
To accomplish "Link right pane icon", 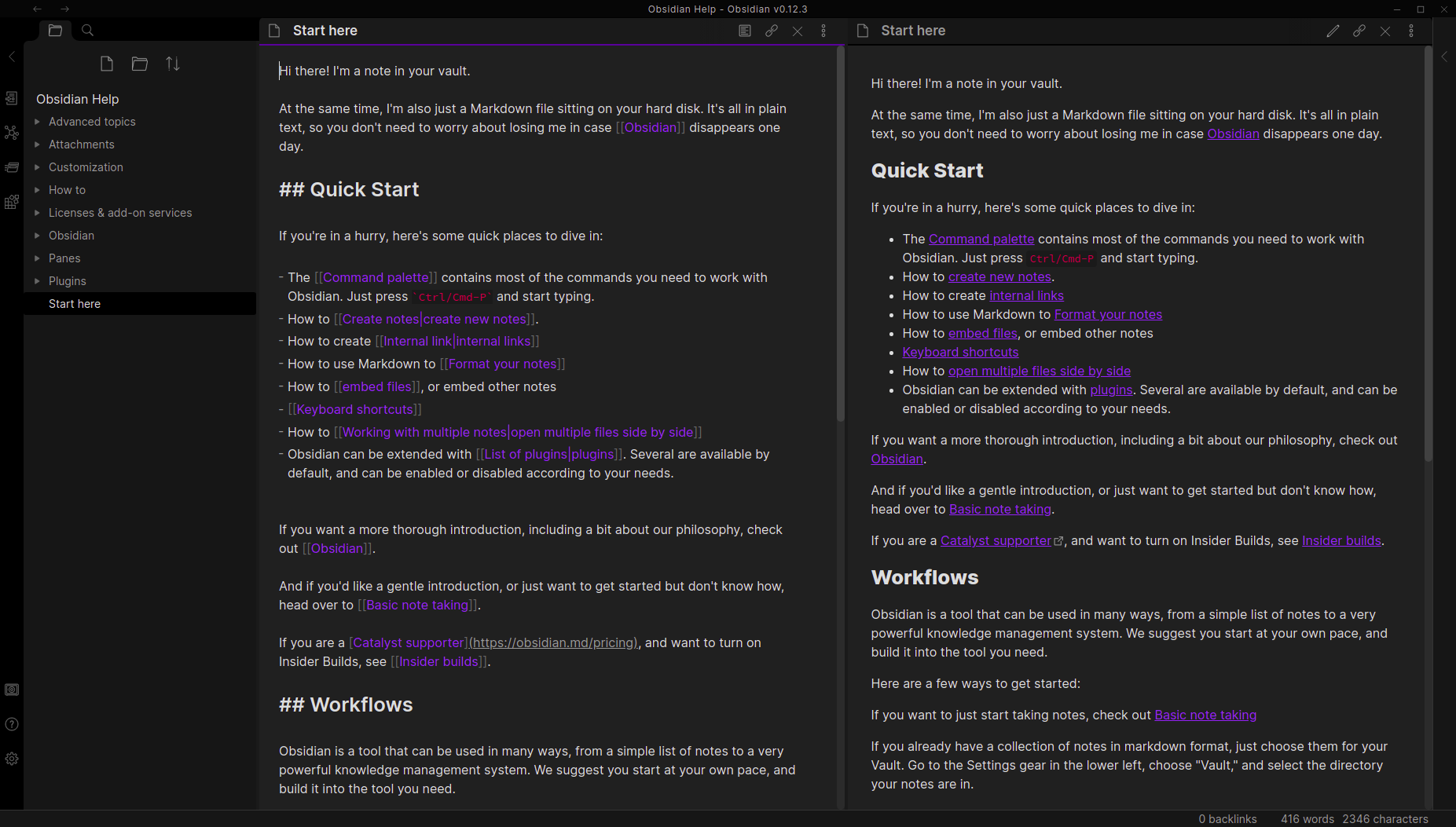I will [1359, 31].
